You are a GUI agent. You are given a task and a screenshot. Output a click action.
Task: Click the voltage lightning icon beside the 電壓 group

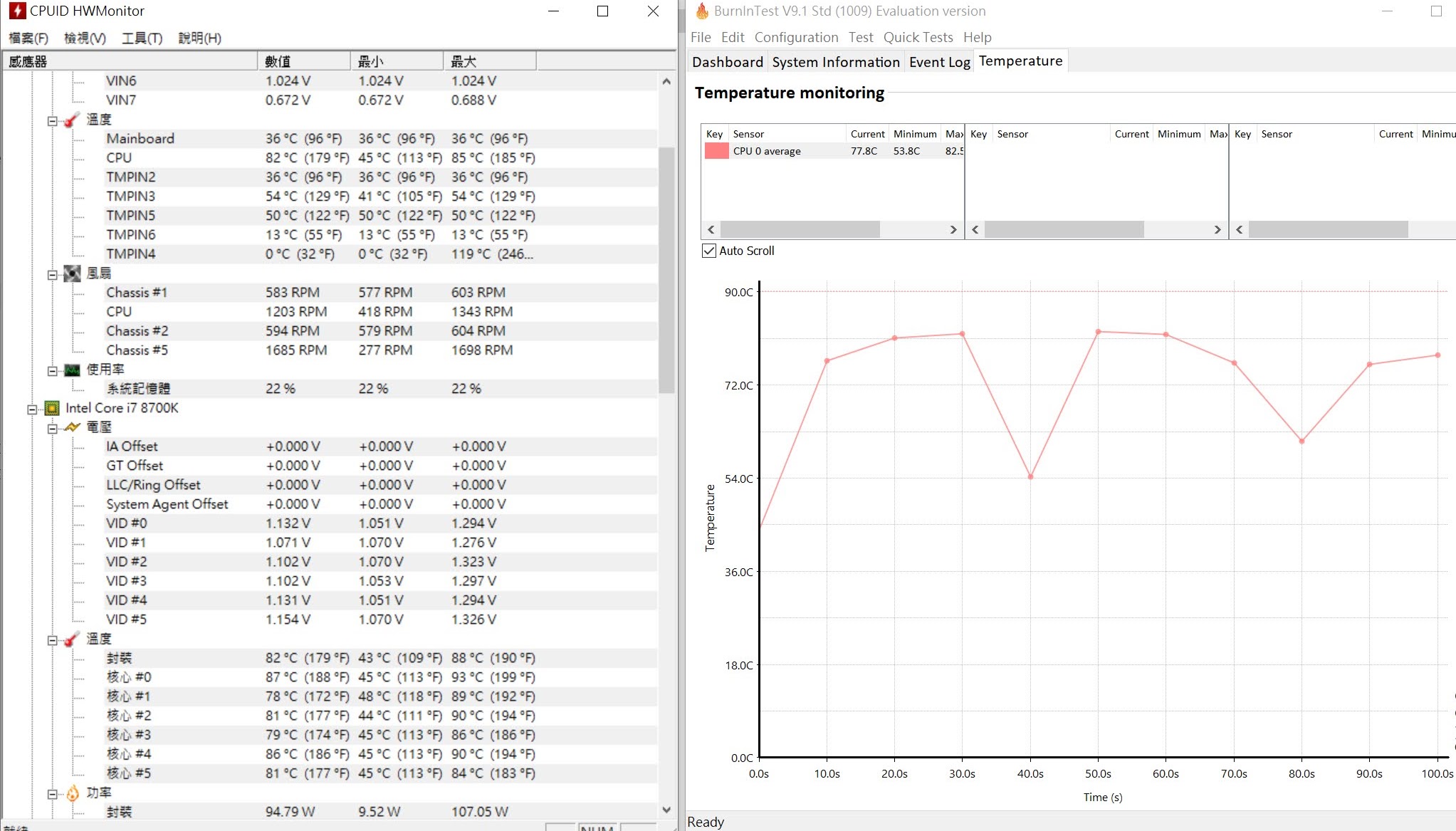pos(72,427)
